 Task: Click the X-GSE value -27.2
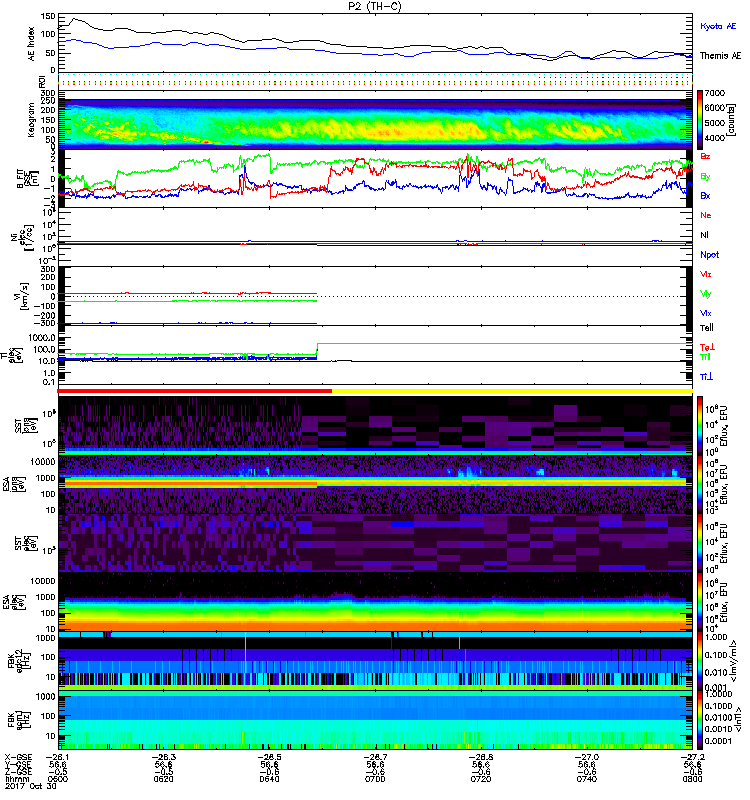693,758
